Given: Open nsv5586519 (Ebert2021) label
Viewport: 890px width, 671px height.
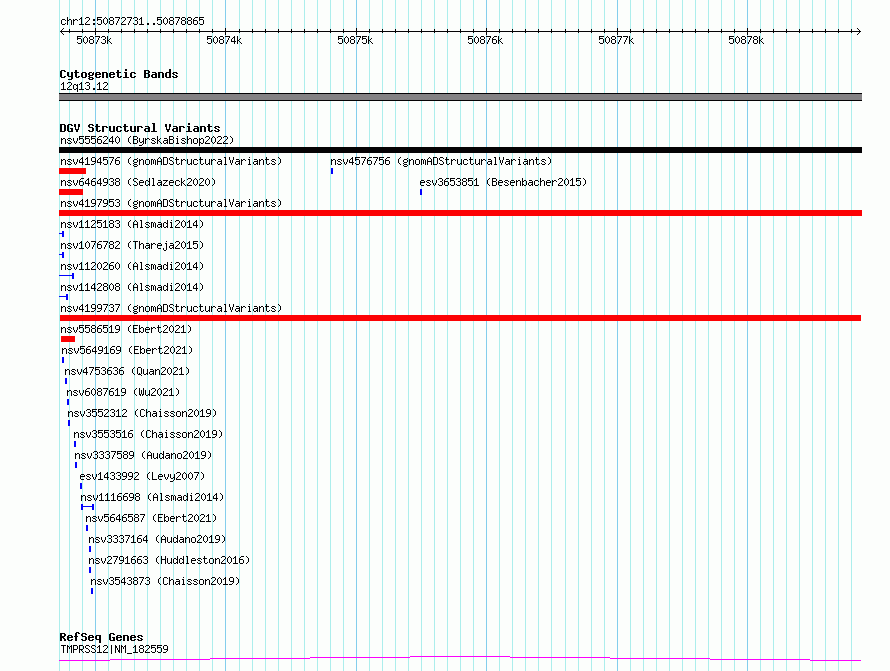Looking at the screenshot, I should coord(126,329).
